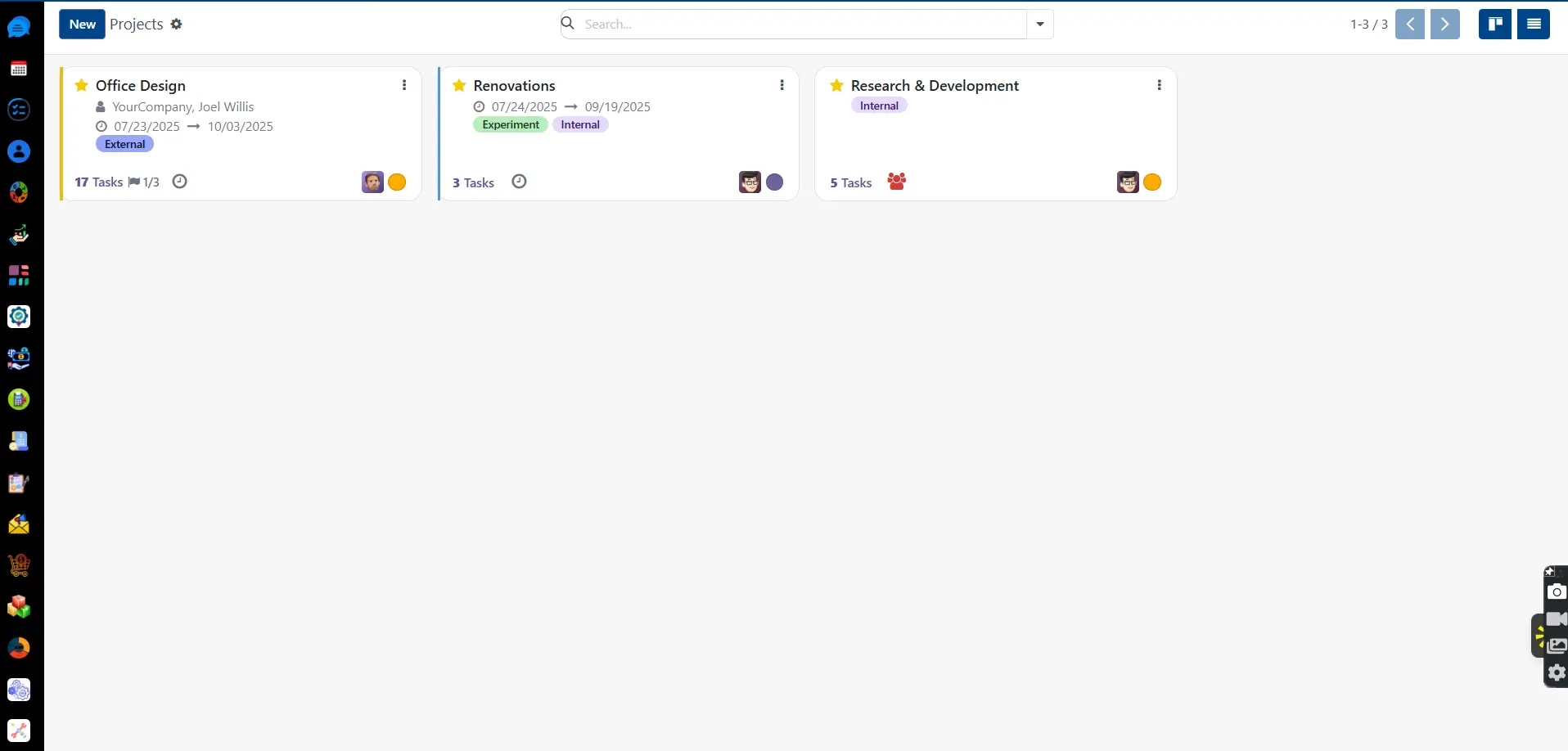Open the Discuss chat app in sidebar

(18, 27)
